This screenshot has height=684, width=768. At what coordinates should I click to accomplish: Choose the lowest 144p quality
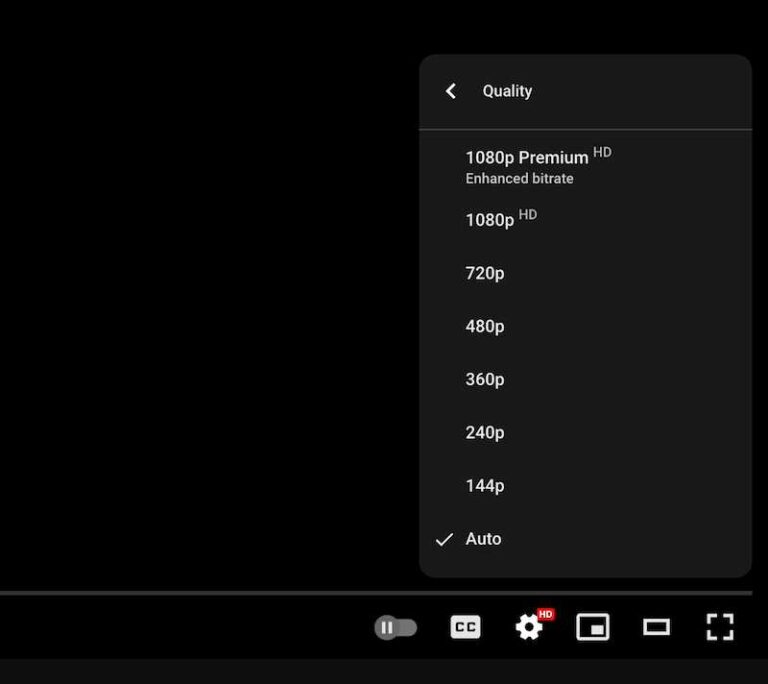click(585, 486)
